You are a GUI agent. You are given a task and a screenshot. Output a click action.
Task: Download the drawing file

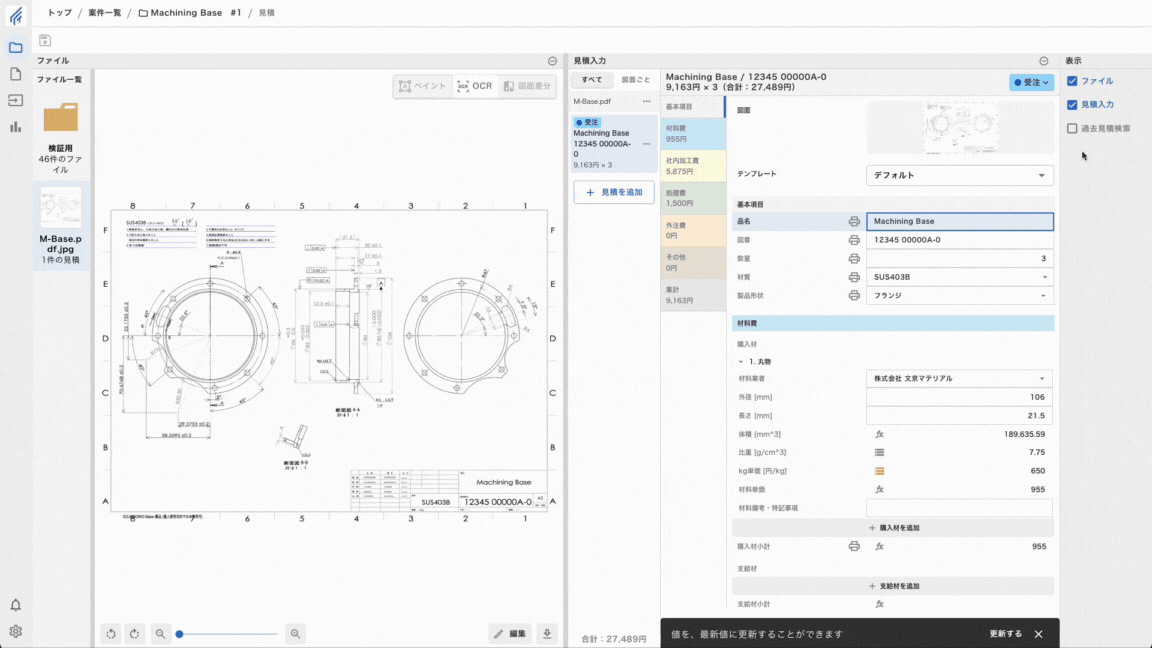[x=547, y=633]
